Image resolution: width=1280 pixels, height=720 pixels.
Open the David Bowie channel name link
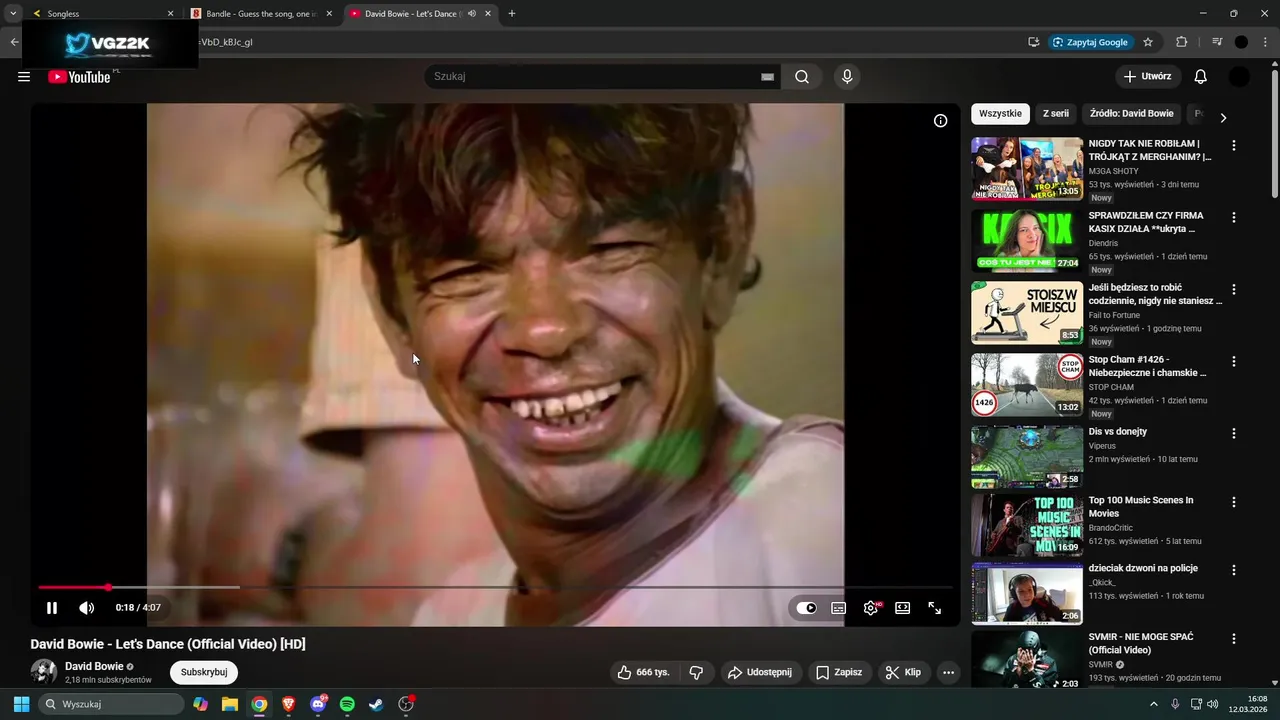pos(94,666)
